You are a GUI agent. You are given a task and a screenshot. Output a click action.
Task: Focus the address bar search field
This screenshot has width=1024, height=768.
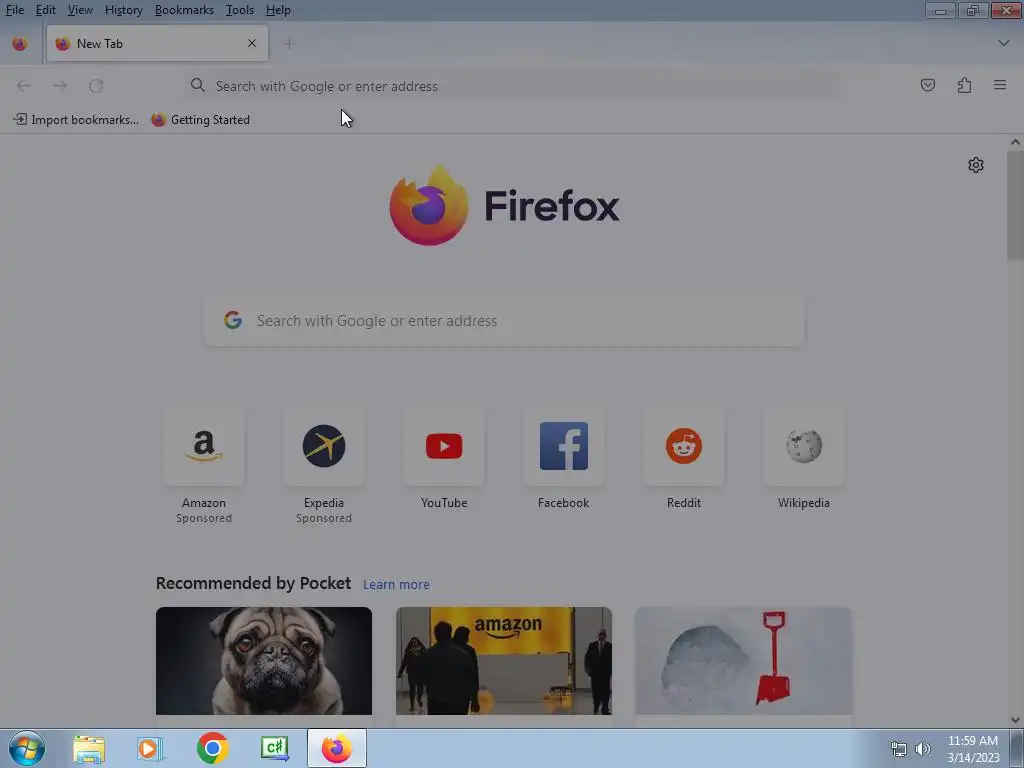[511, 86]
